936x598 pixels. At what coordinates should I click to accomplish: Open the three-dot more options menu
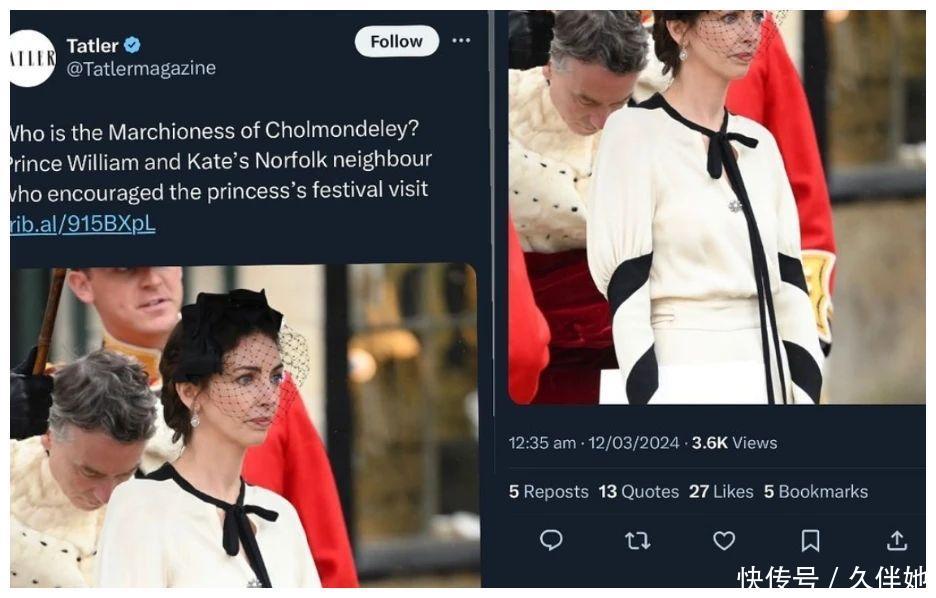[x=461, y=41]
